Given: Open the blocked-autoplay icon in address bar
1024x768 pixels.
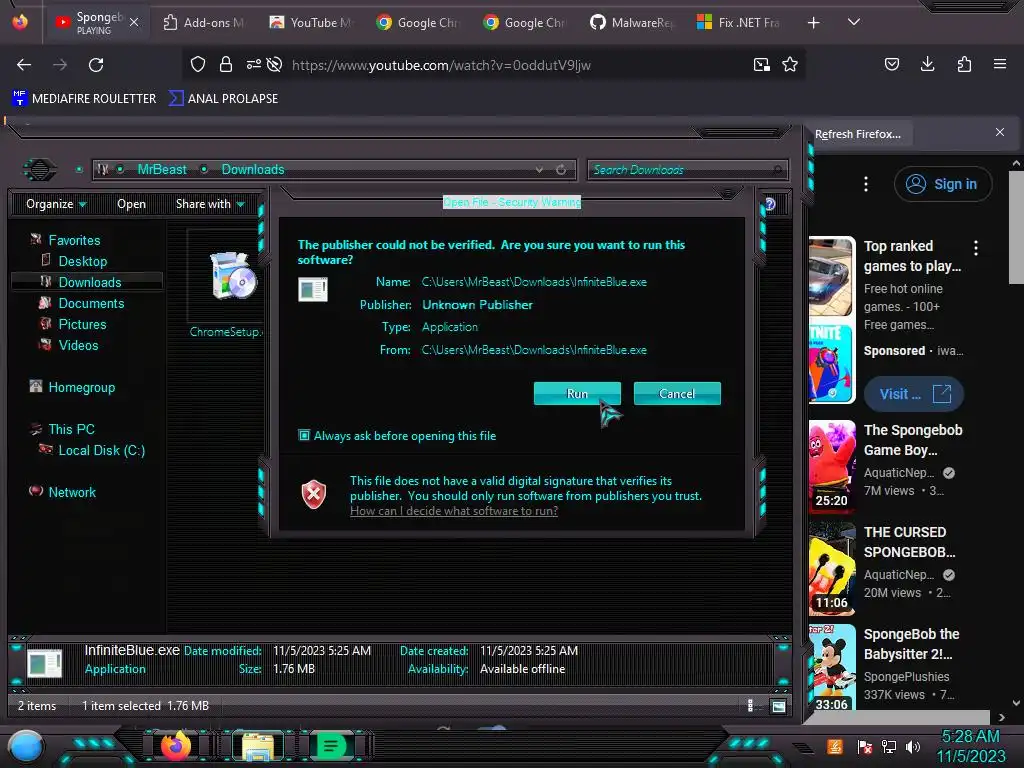Looking at the screenshot, I should [x=275, y=64].
